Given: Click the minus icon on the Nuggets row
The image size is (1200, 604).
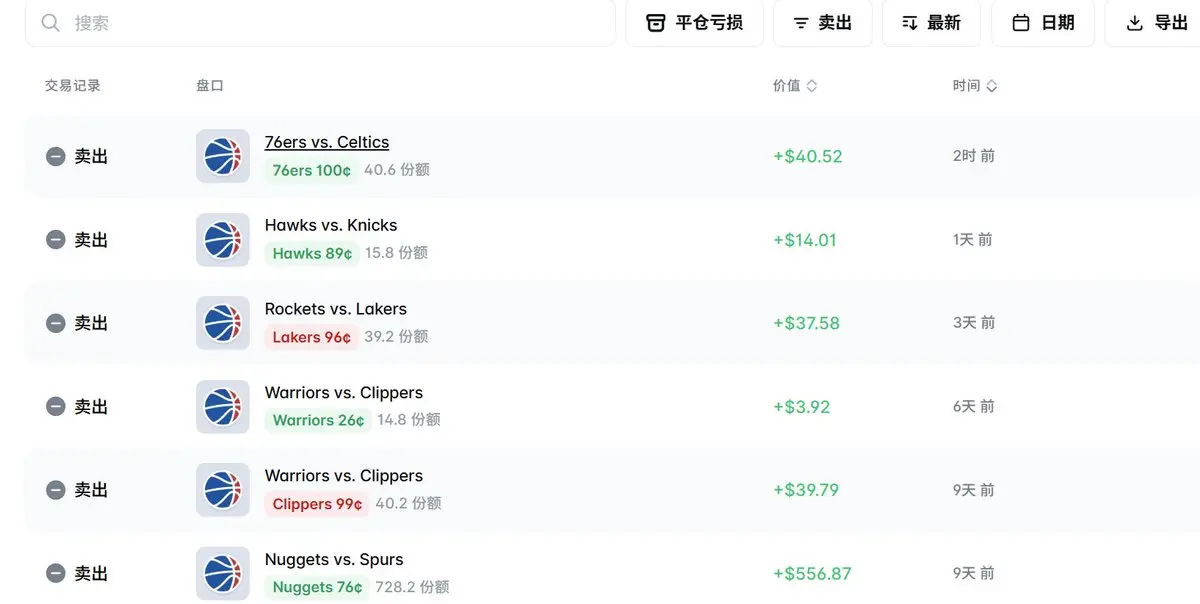Looking at the screenshot, I should (56, 574).
